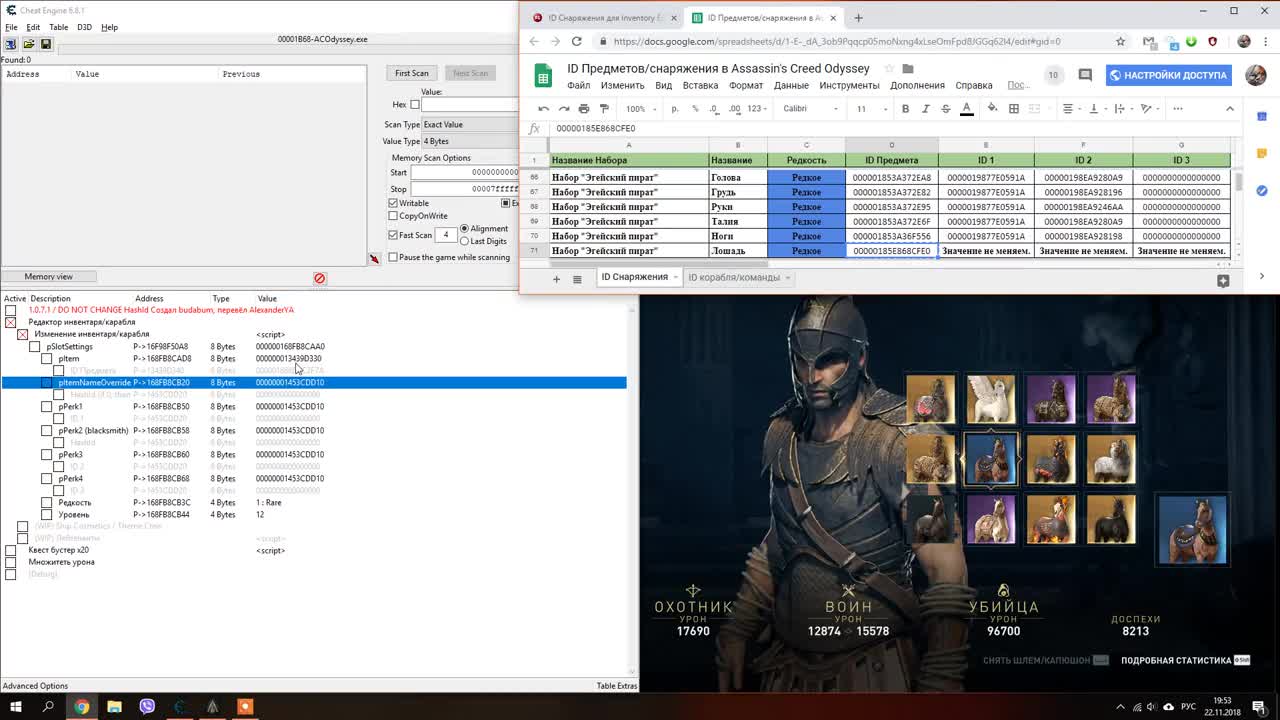Click the fill color bucket icon
The image size is (1280, 720).
[992, 108]
